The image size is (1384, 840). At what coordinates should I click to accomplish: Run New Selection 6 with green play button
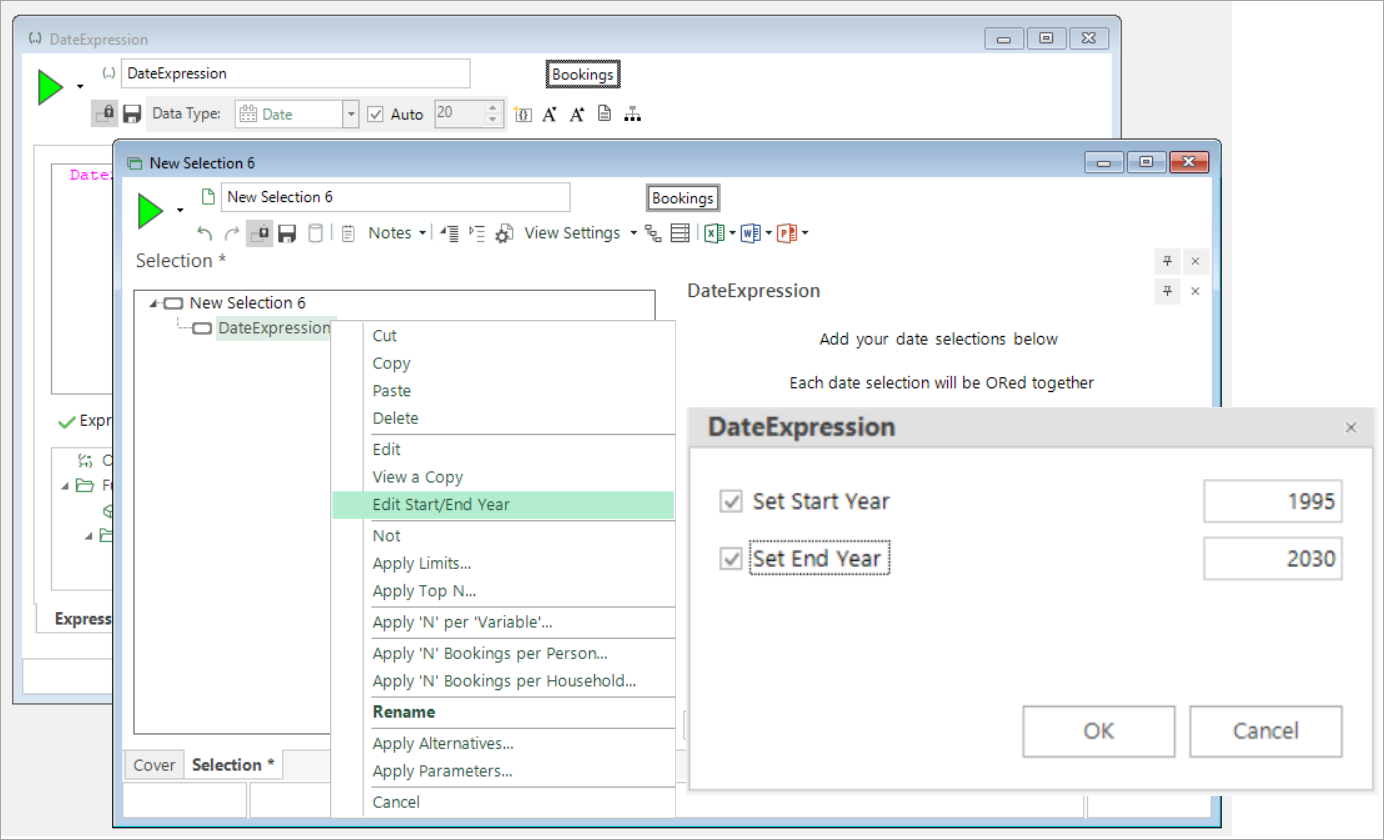(150, 210)
